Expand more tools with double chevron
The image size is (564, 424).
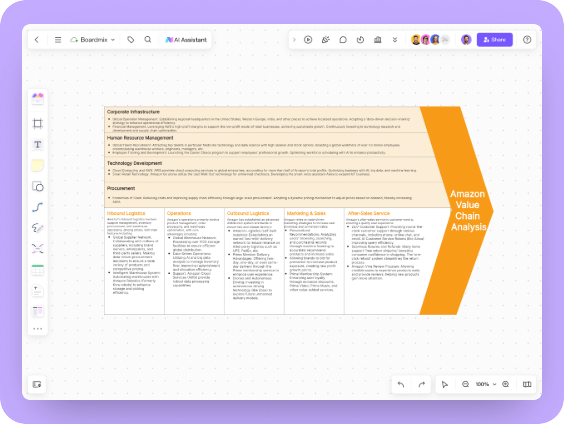tap(395, 40)
